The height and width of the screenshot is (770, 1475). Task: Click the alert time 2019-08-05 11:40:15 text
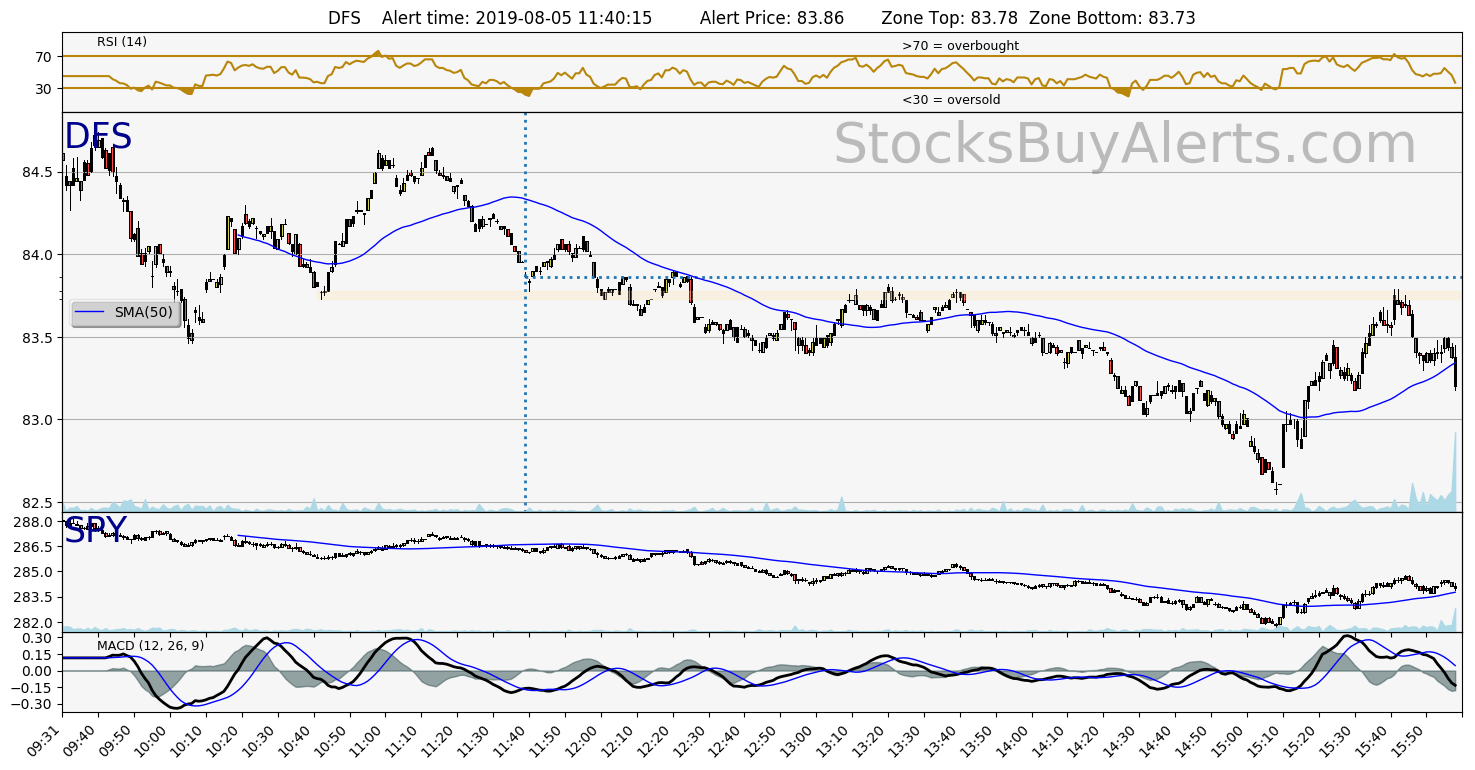(517, 18)
